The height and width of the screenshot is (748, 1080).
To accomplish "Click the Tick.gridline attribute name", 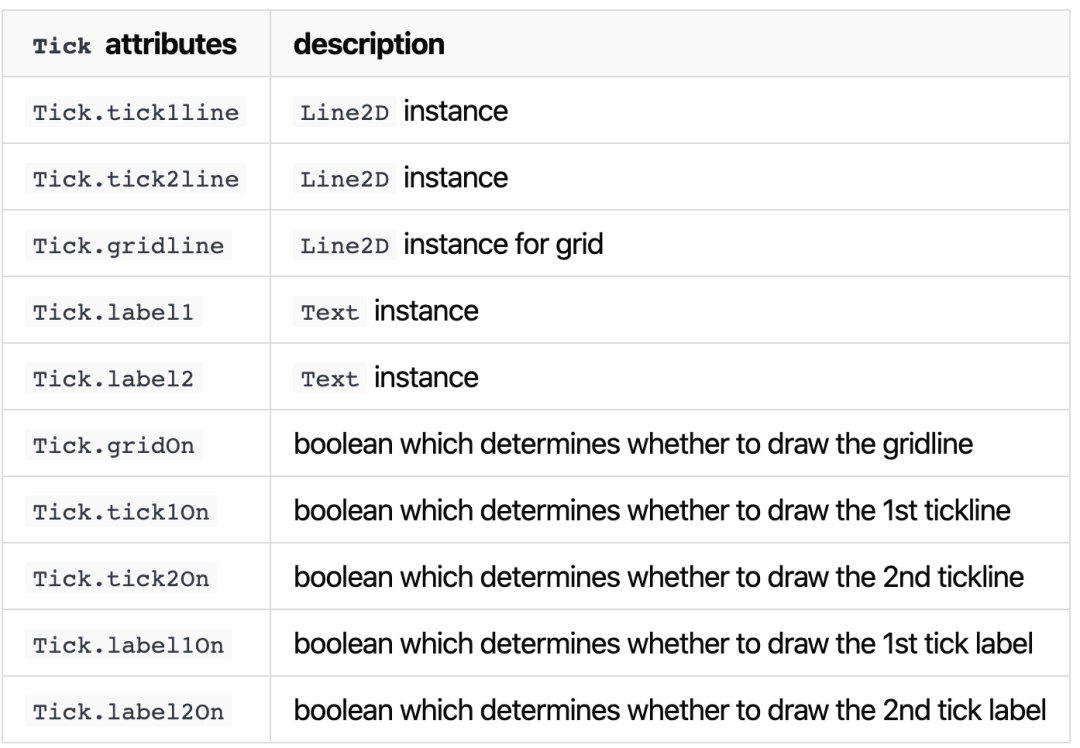I will pos(128,245).
